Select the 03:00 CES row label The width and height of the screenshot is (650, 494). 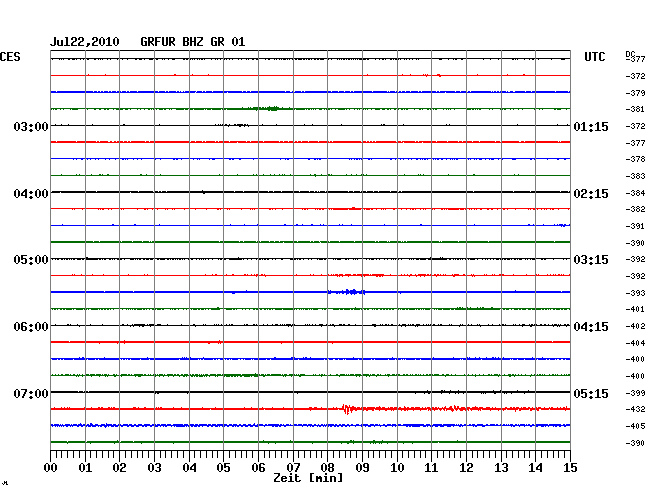(31, 126)
